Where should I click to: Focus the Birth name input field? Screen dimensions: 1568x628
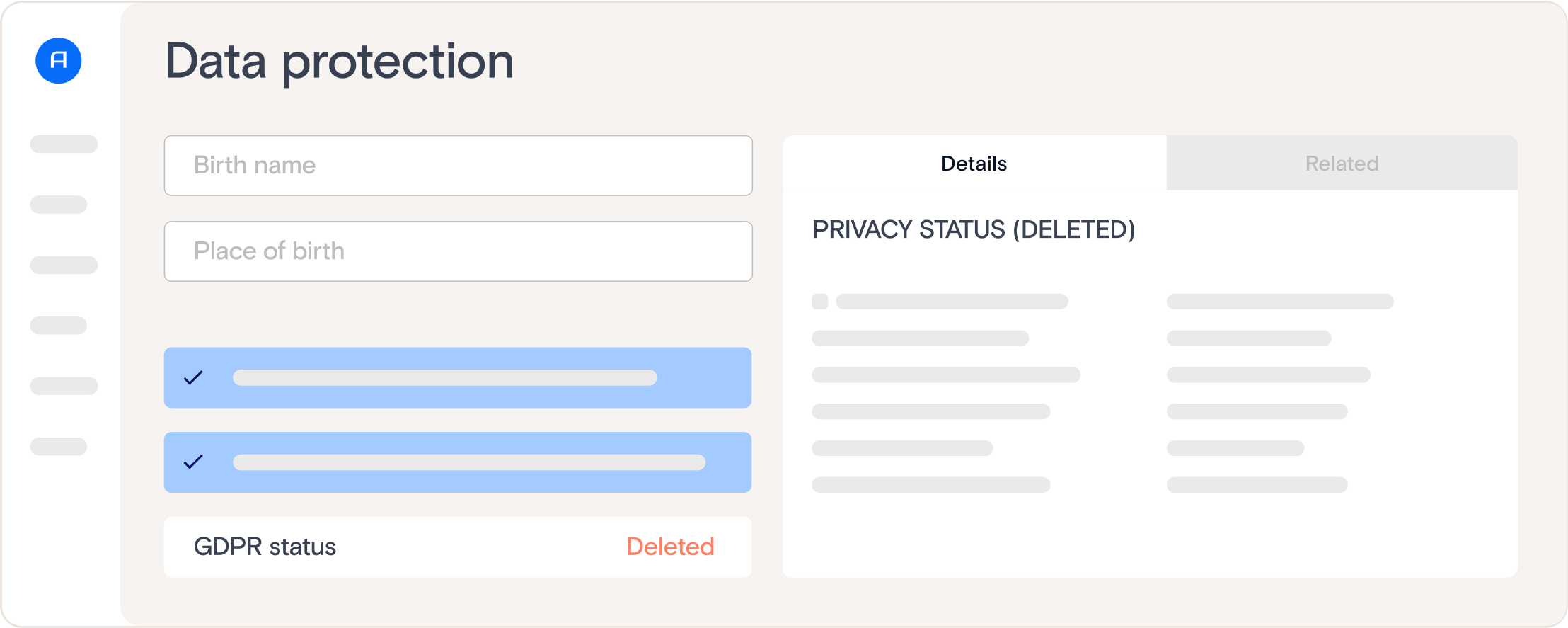(x=458, y=166)
